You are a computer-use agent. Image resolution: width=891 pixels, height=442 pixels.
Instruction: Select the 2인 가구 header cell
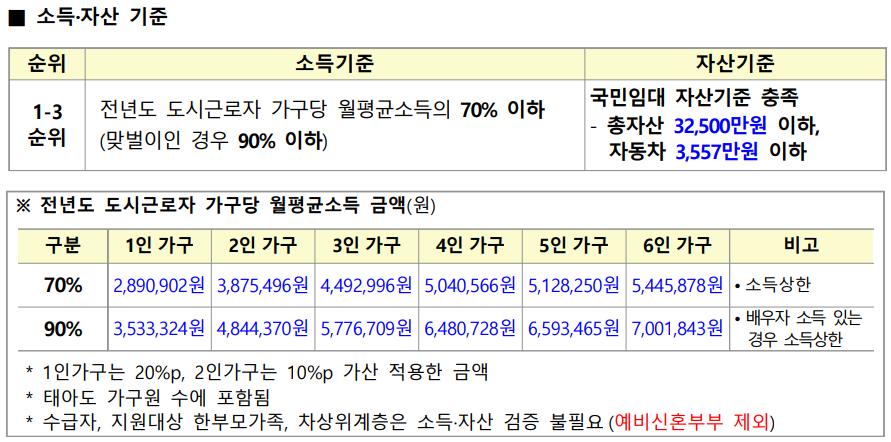click(263, 245)
